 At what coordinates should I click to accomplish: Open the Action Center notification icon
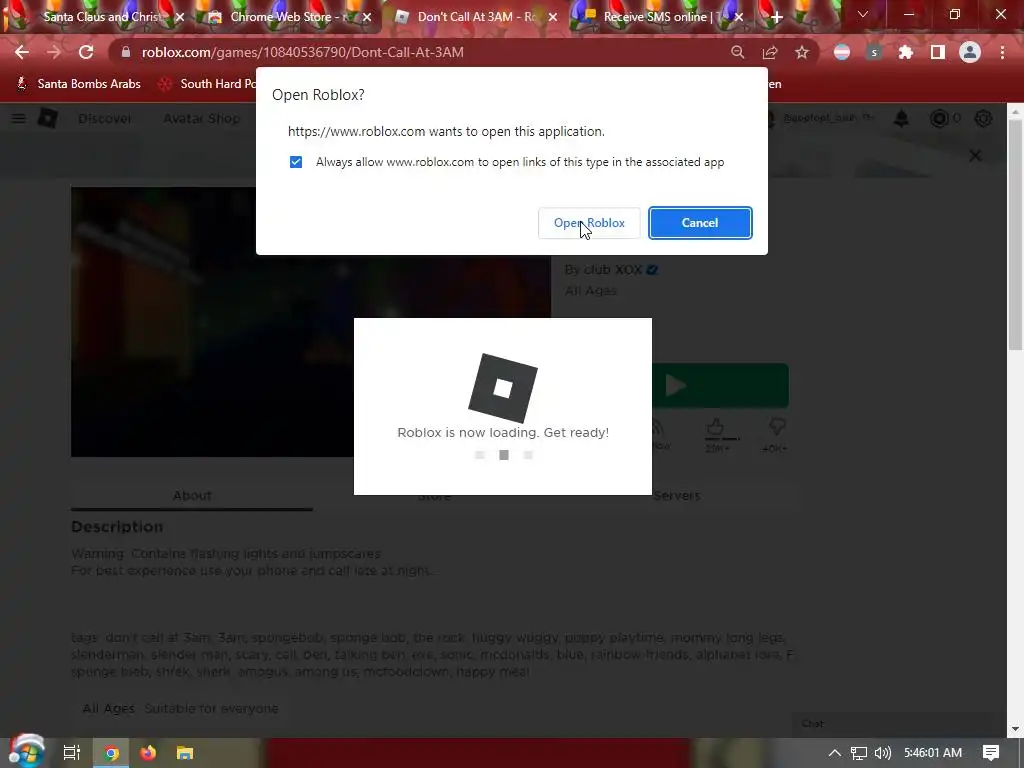tap(991, 753)
